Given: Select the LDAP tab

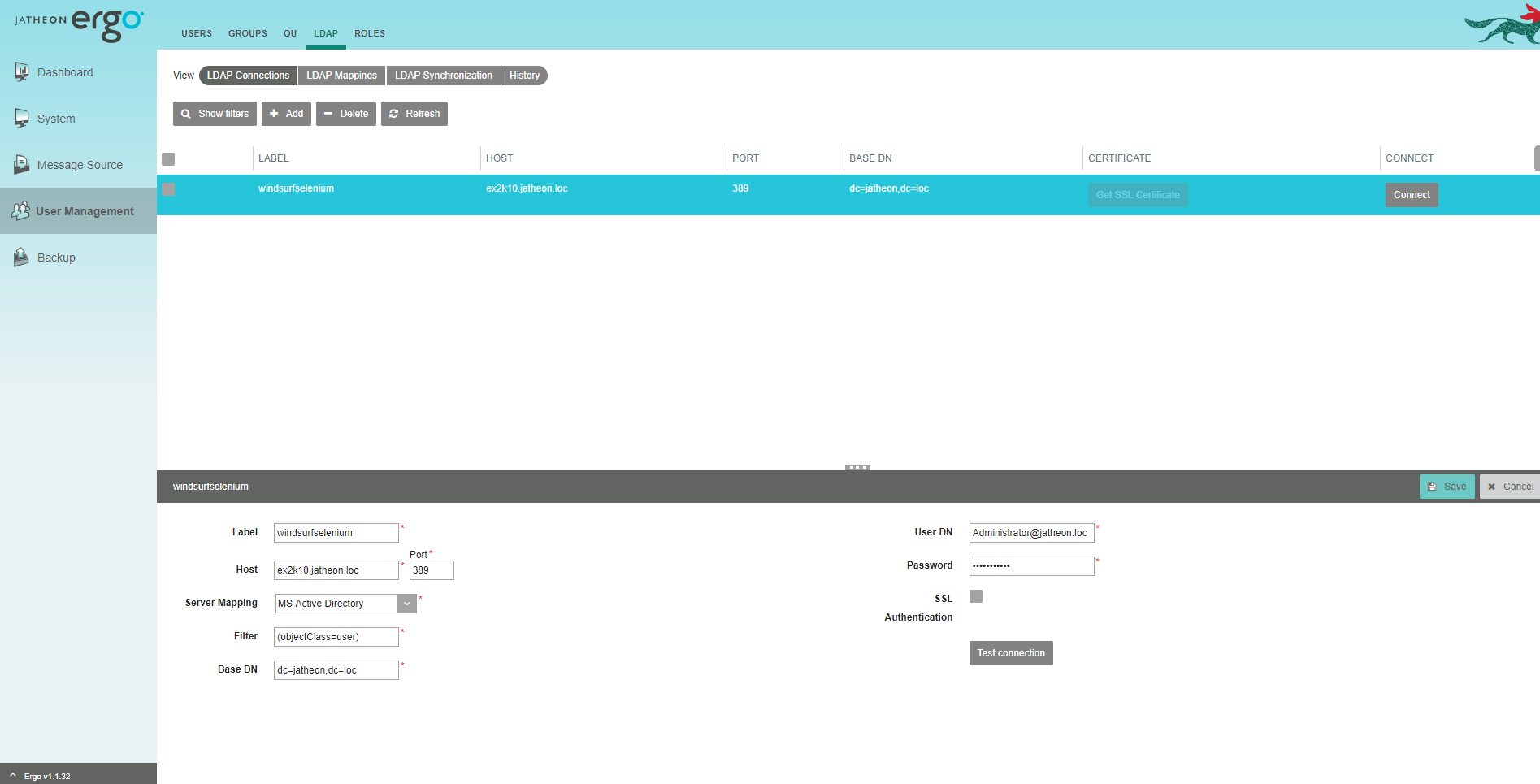Looking at the screenshot, I should click(x=326, y=33).
